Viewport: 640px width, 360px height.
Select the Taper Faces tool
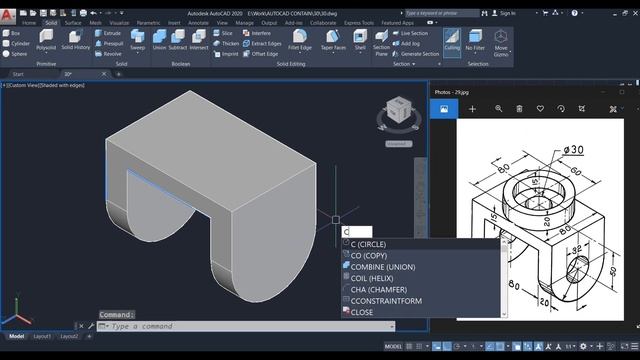(333, 40)
